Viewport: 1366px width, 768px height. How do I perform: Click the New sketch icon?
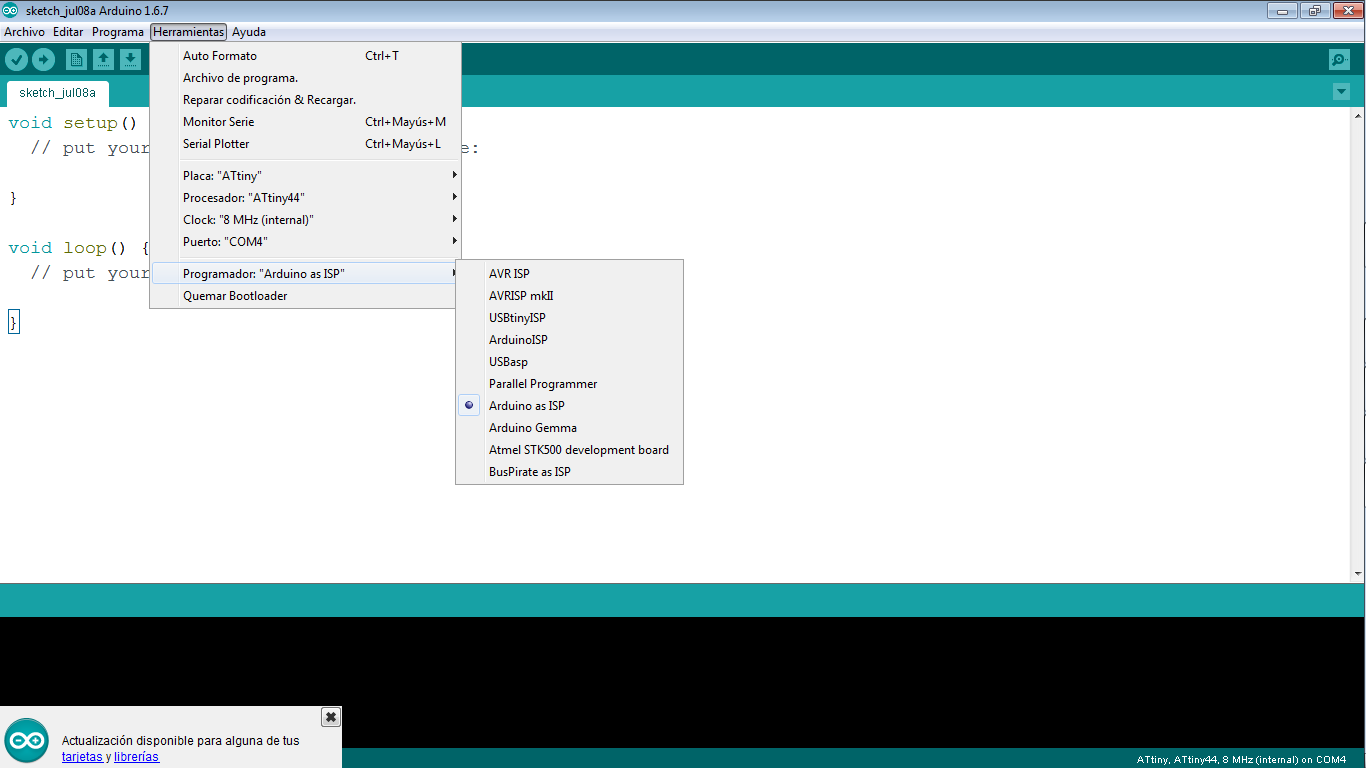76,60
